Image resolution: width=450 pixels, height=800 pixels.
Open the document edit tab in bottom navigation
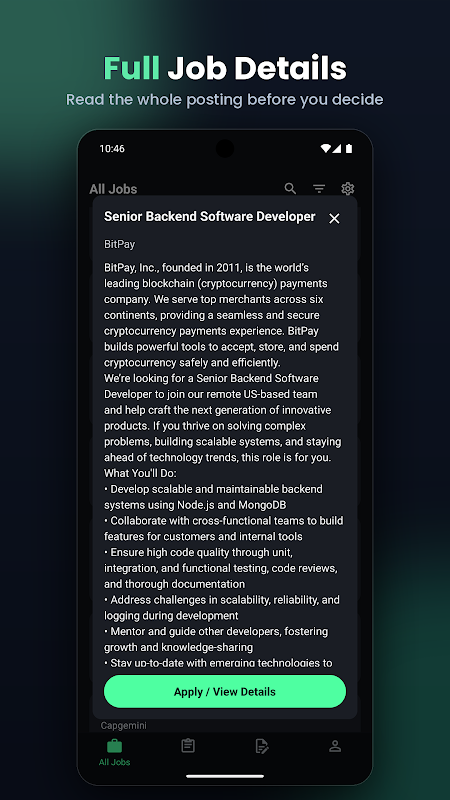pos(261,746)
